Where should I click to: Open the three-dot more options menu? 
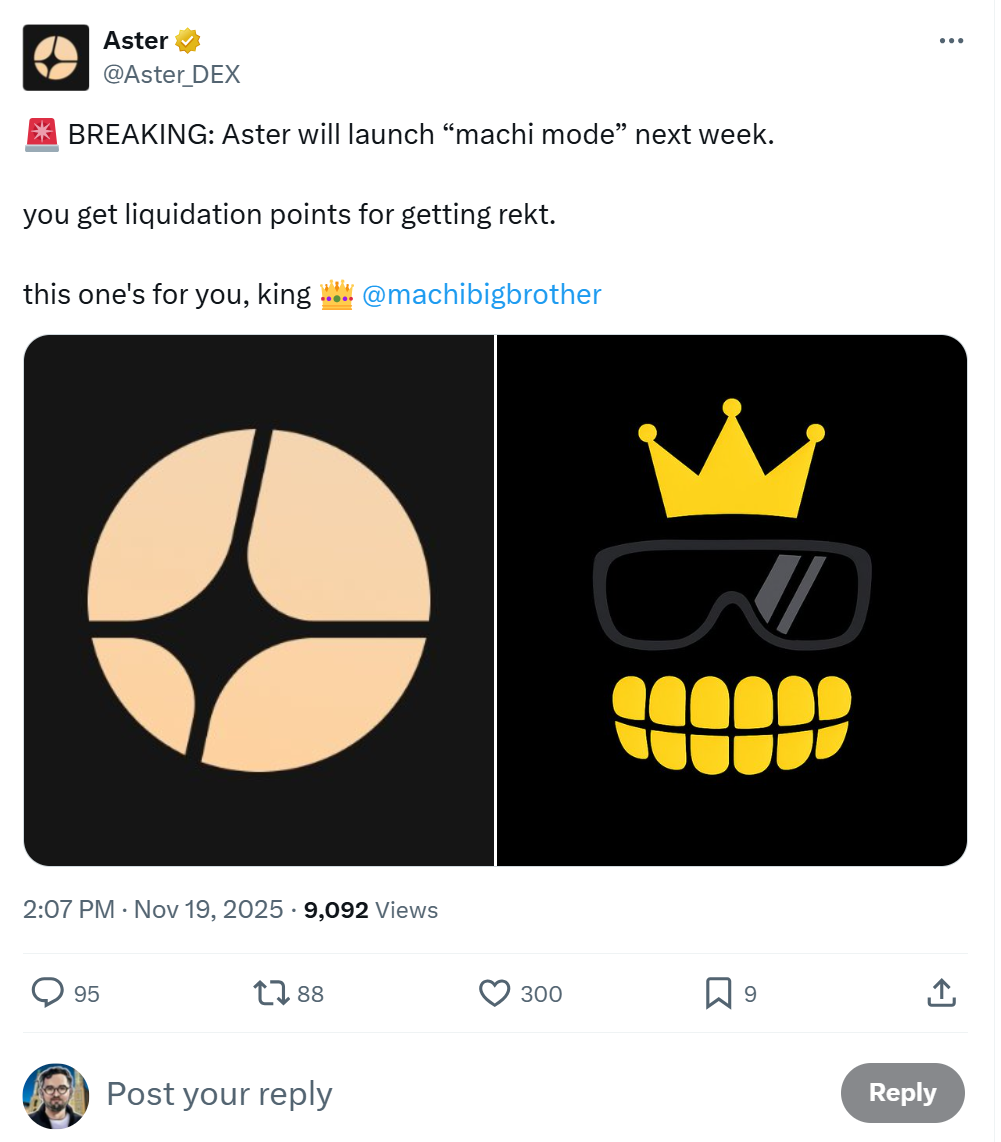(x=951, y=41)
